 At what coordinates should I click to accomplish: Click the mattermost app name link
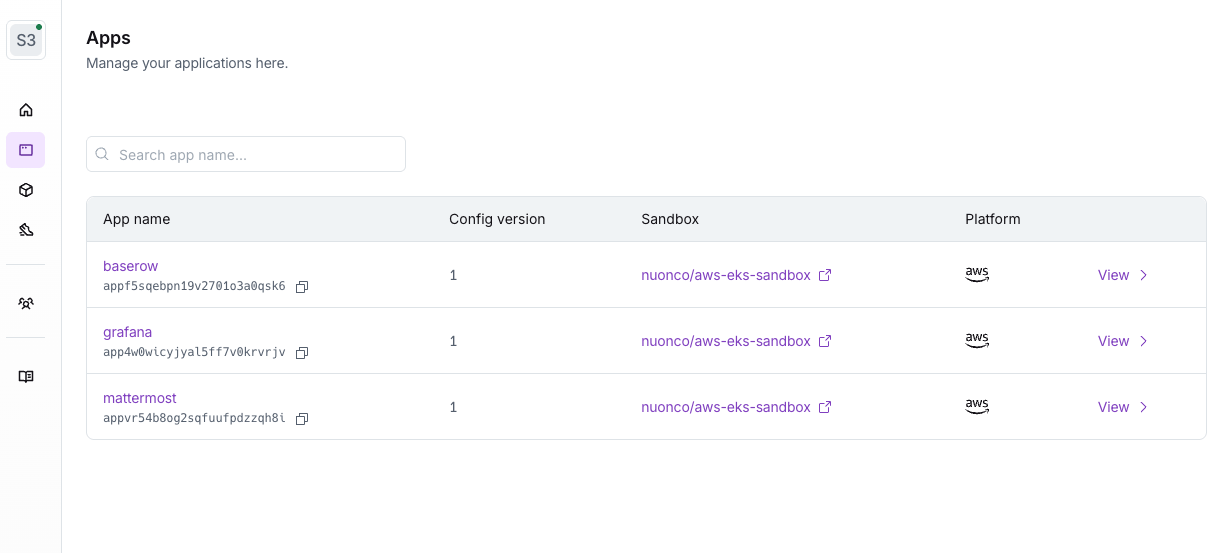(x=139, y=398)
